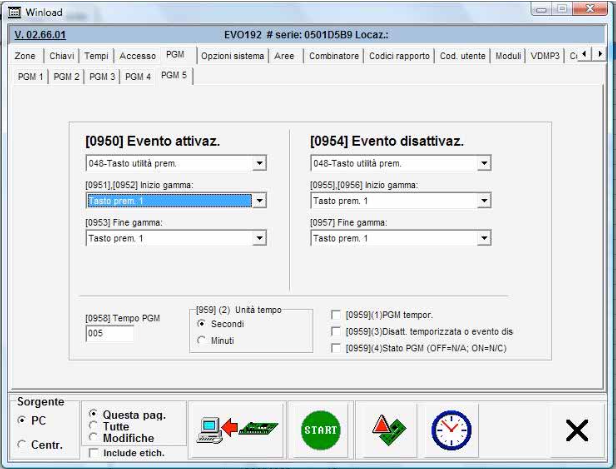Image resolution: width=616 pixels, height=469 pixels.
Task: Switch to the Zone tab
Action: pyautogui.click(x=25, y=56)
